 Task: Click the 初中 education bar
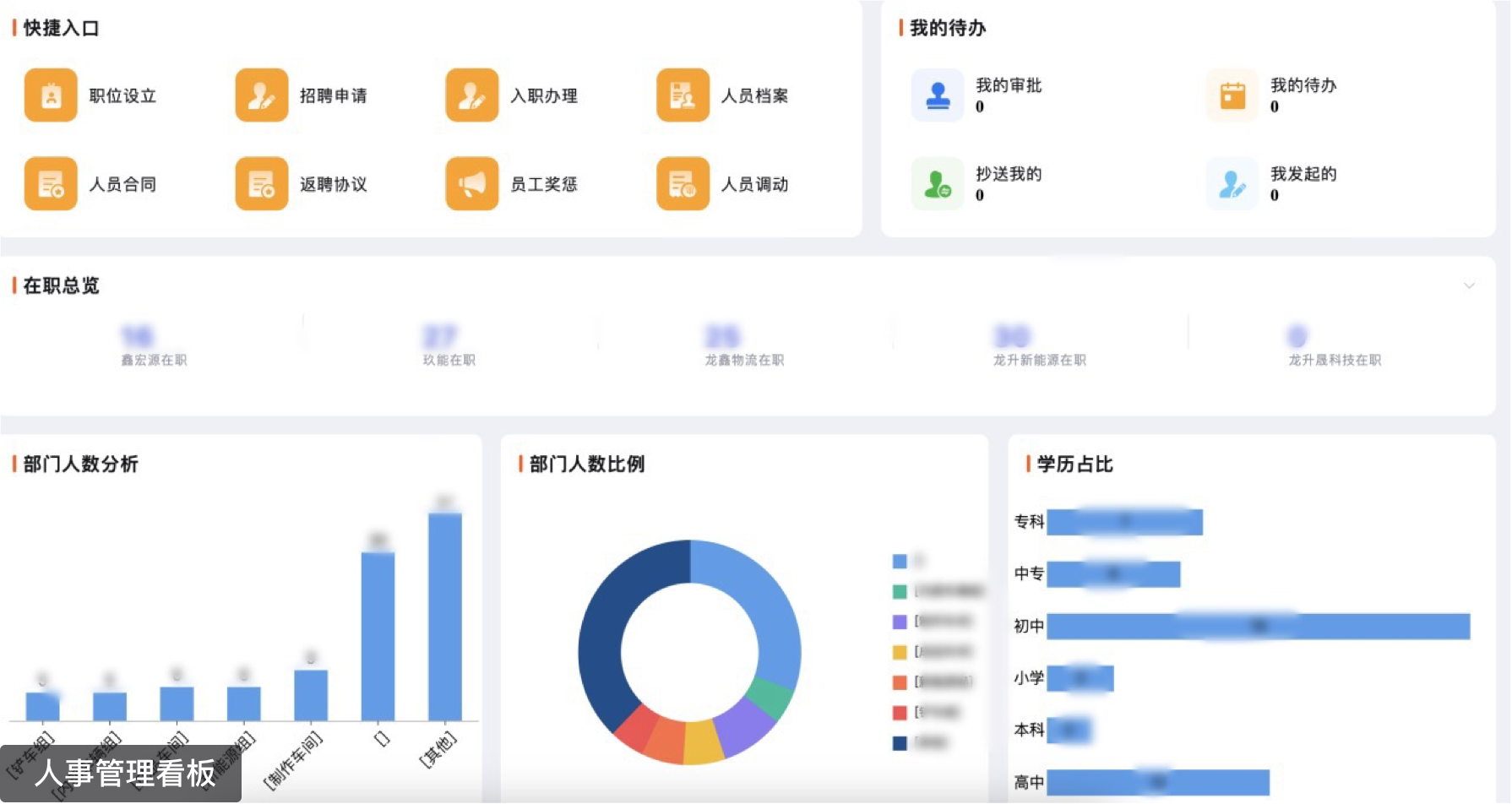[1258, 626]
